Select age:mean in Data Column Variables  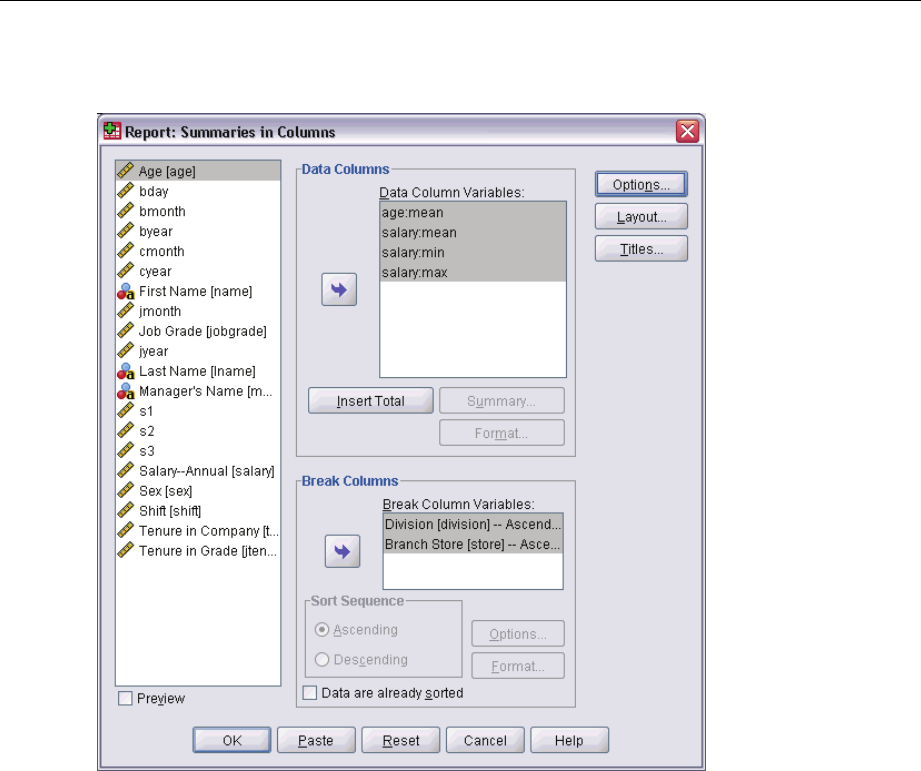point(473,212)
